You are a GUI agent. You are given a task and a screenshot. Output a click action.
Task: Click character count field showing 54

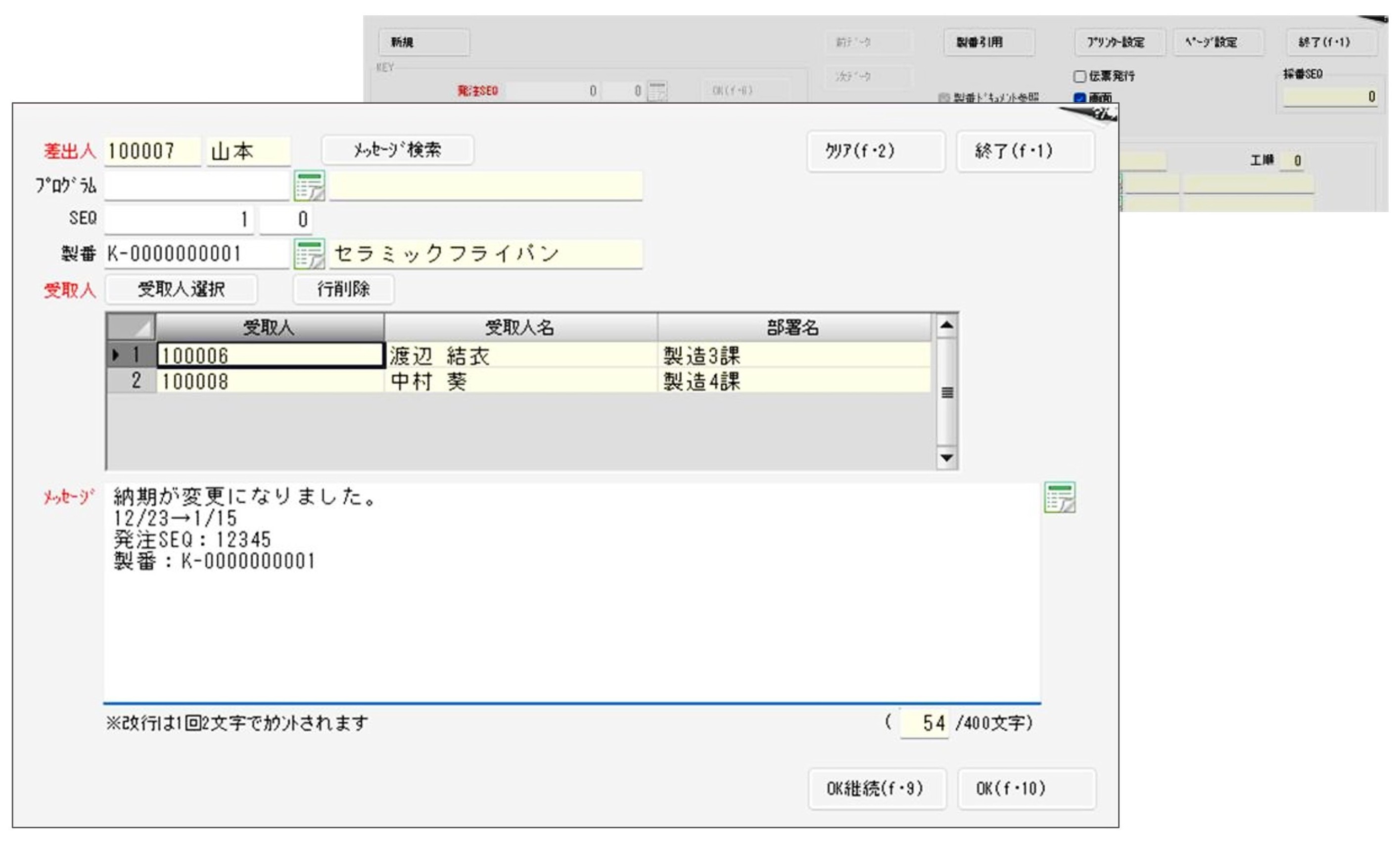pos(924,723)
